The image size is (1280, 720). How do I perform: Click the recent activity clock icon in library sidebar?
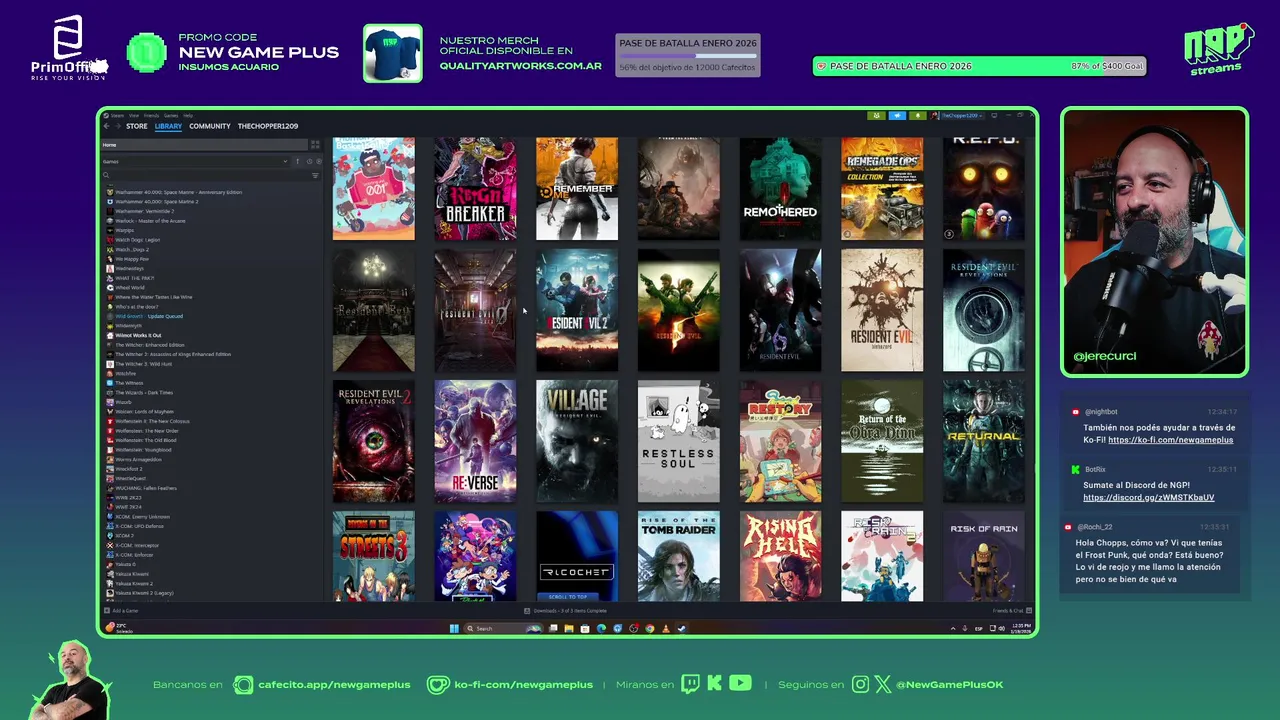309,161
